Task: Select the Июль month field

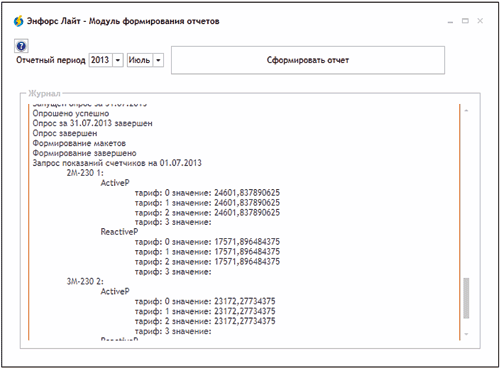Action: coord(140,60)
